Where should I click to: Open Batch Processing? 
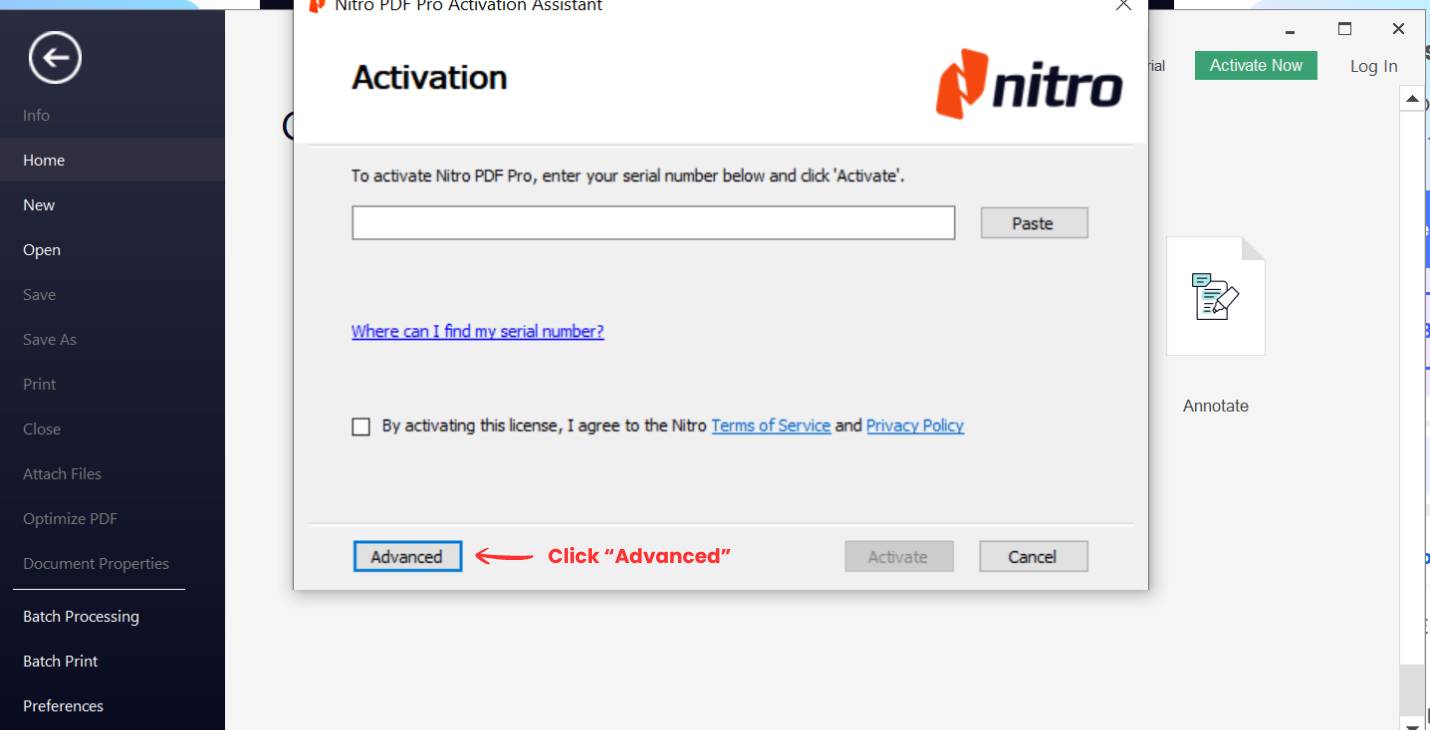80,616
